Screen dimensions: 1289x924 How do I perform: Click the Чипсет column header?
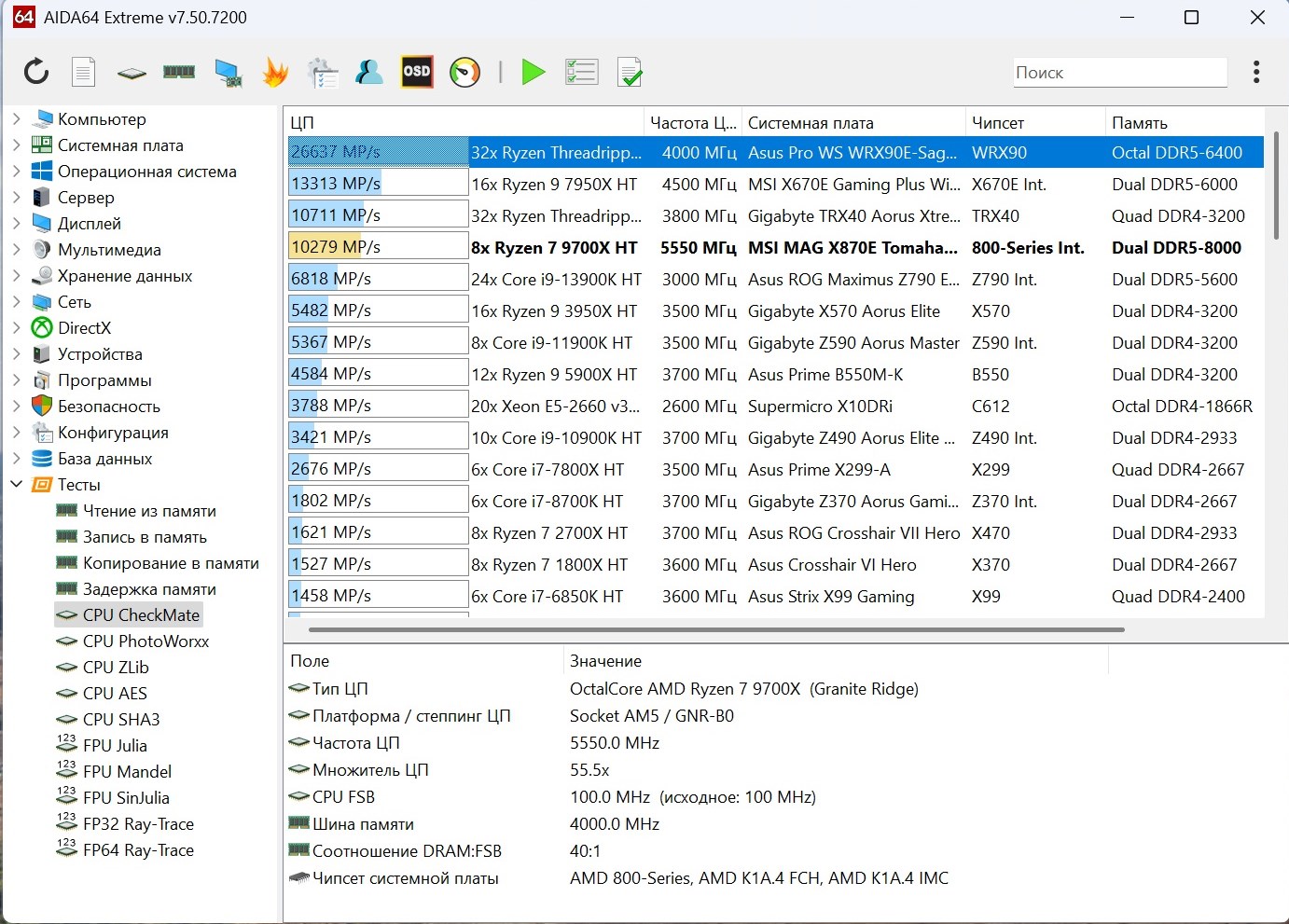998,123
